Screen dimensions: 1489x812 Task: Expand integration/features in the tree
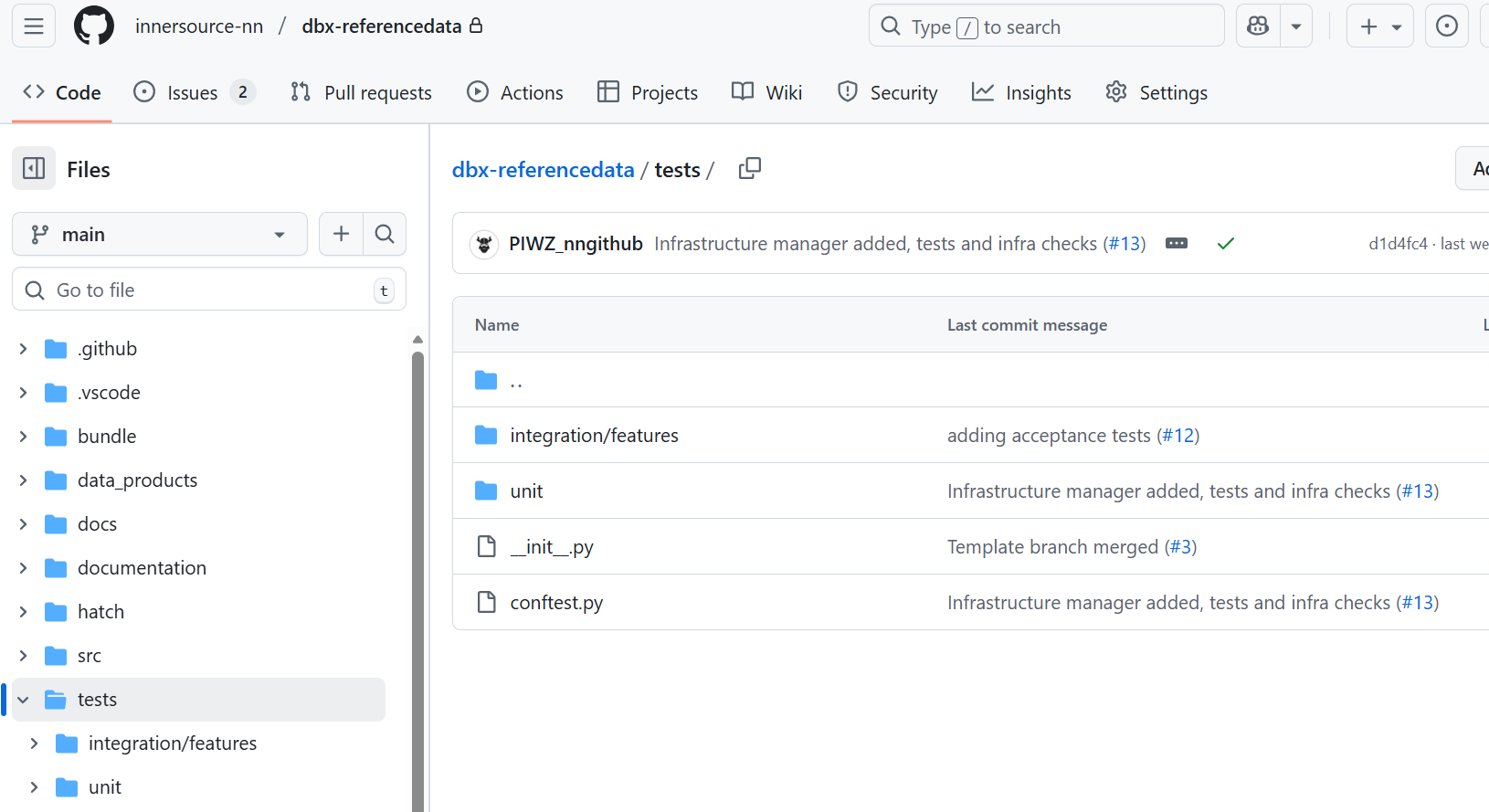(x=34, y=743)
